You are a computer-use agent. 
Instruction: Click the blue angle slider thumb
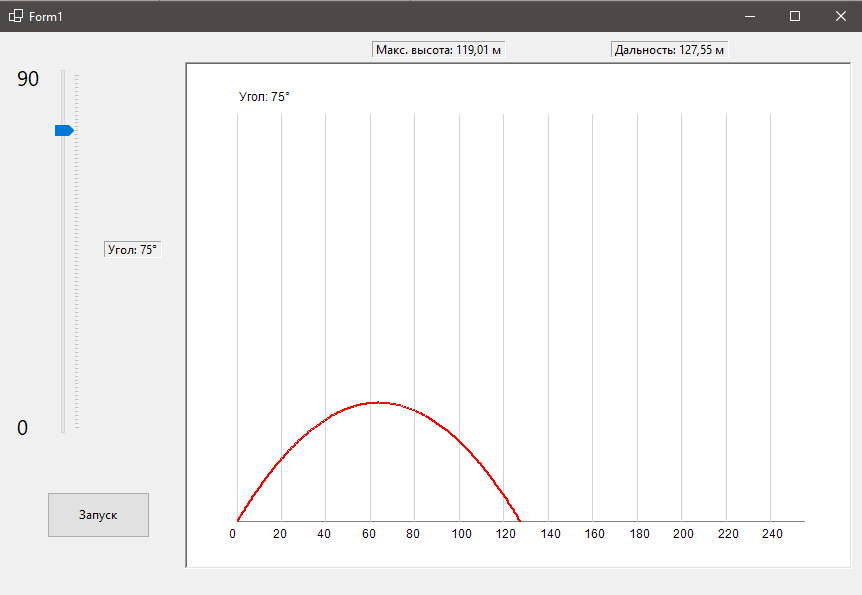(64, 130)
